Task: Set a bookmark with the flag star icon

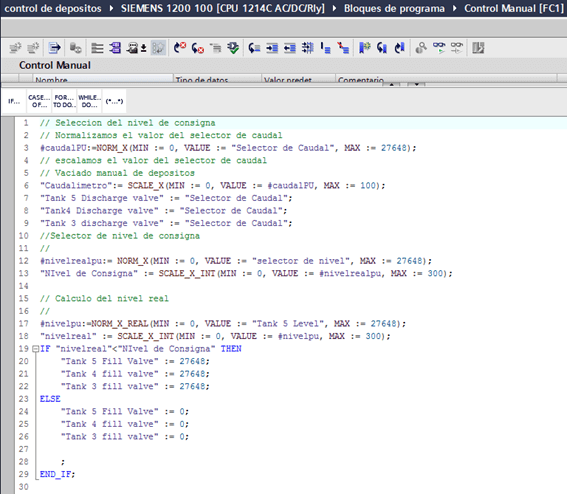Action: [364, 48]
